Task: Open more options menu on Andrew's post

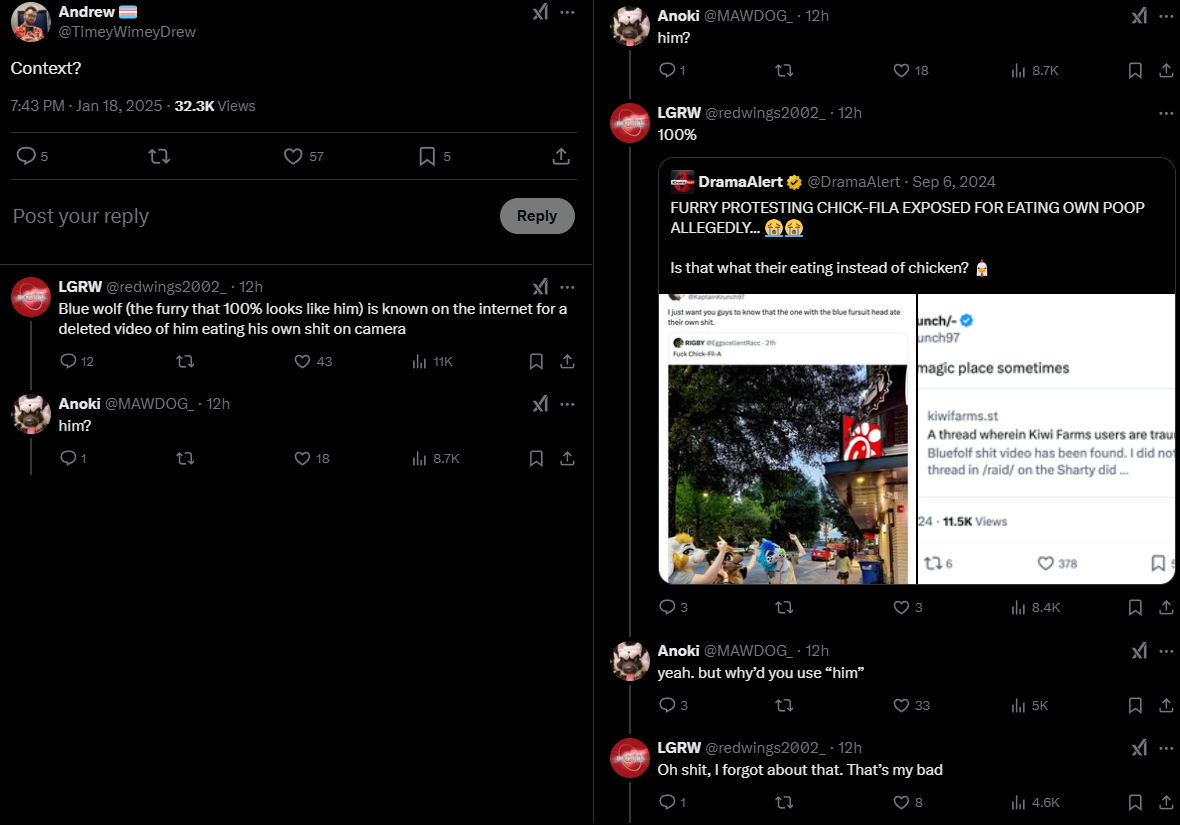Action: (567, 12)
